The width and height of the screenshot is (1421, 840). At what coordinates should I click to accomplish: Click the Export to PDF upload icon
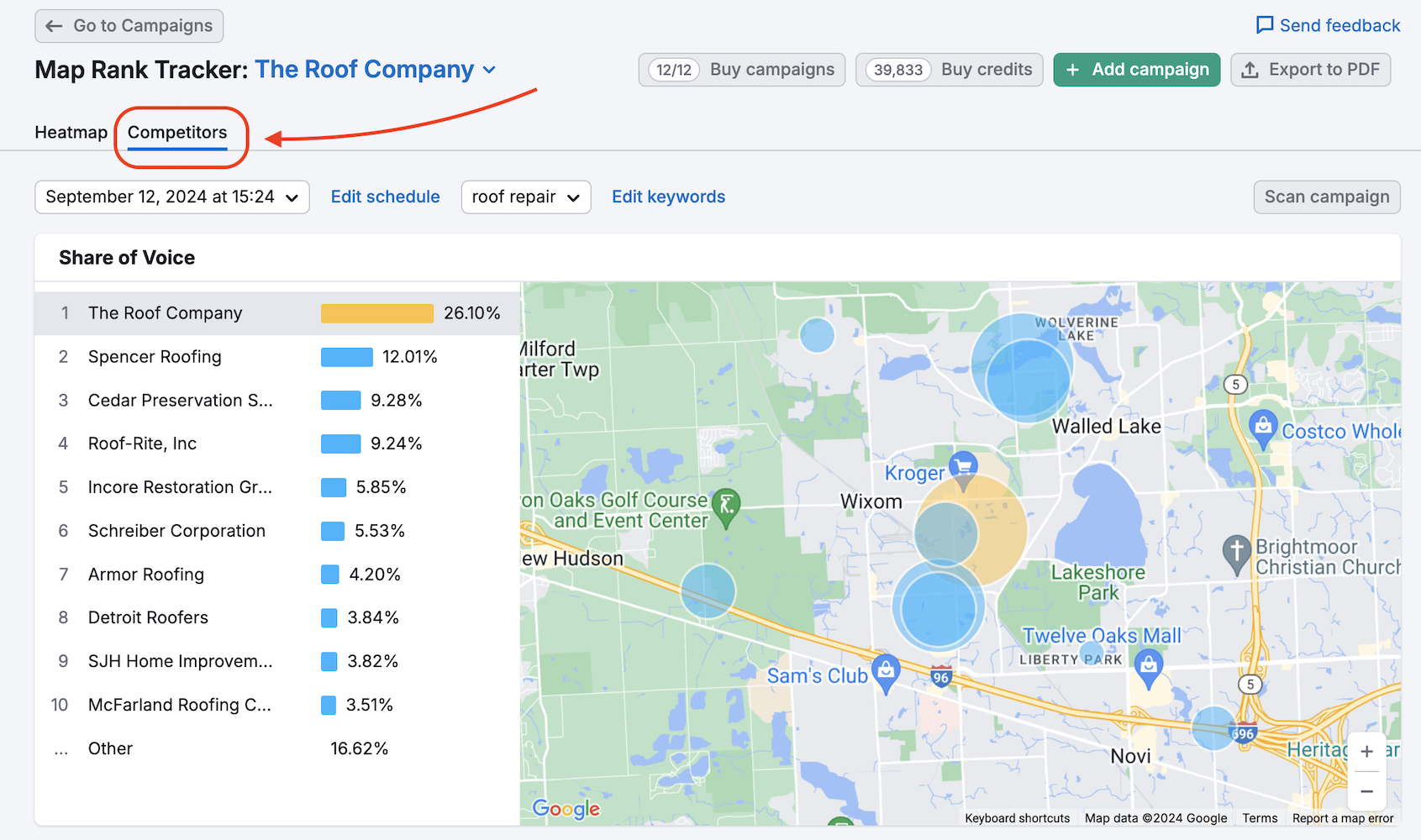(1250, 70)
